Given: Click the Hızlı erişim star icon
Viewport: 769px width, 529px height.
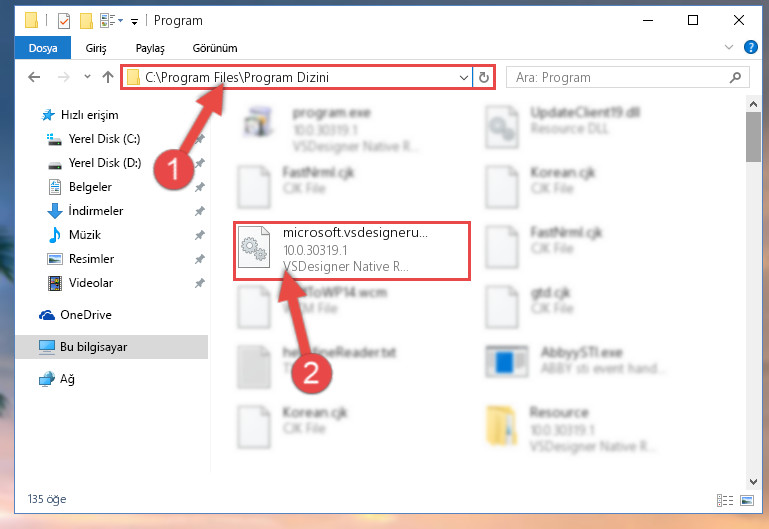Looking at the screenshot, I should coord(48,115).
